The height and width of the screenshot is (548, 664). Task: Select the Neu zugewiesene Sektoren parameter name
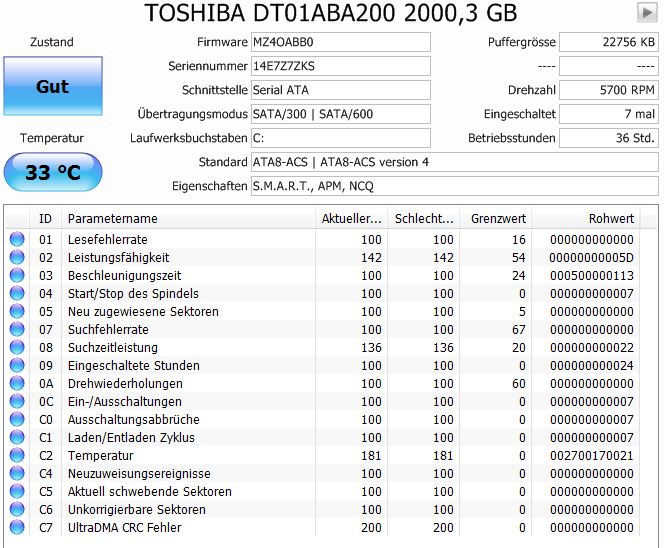(x=143, y=312)
